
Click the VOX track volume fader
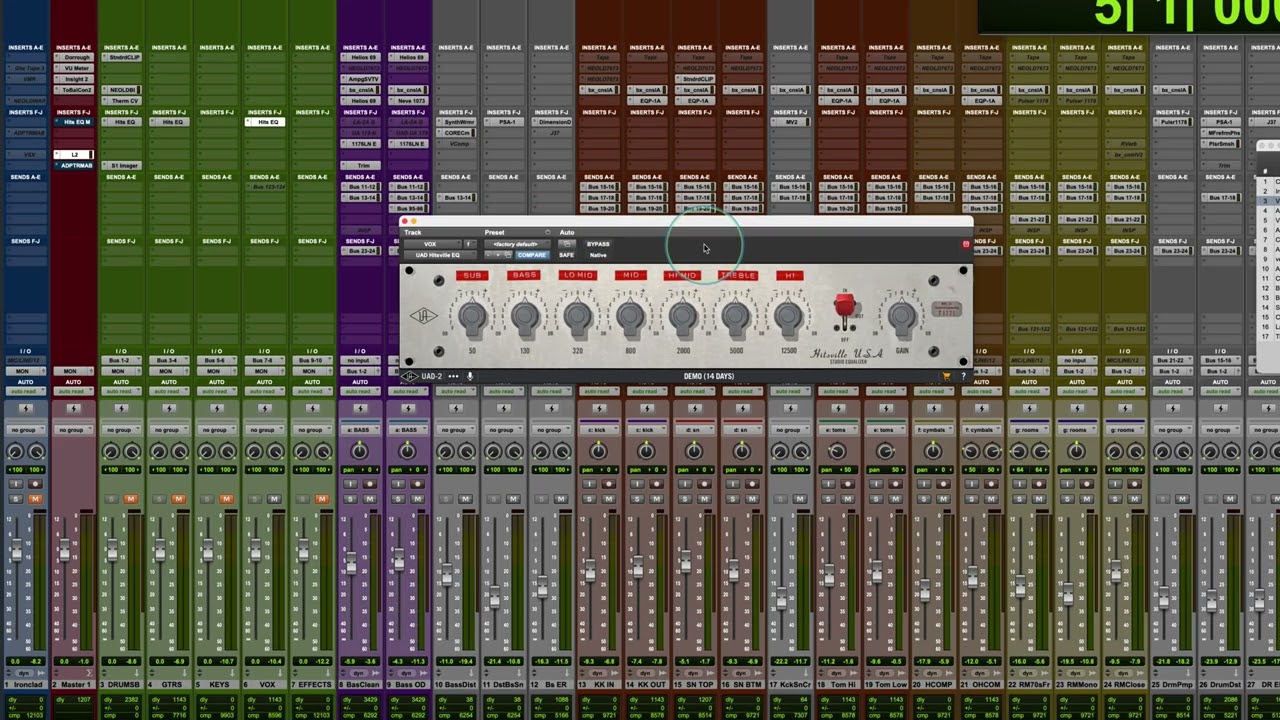click(255, 551)
